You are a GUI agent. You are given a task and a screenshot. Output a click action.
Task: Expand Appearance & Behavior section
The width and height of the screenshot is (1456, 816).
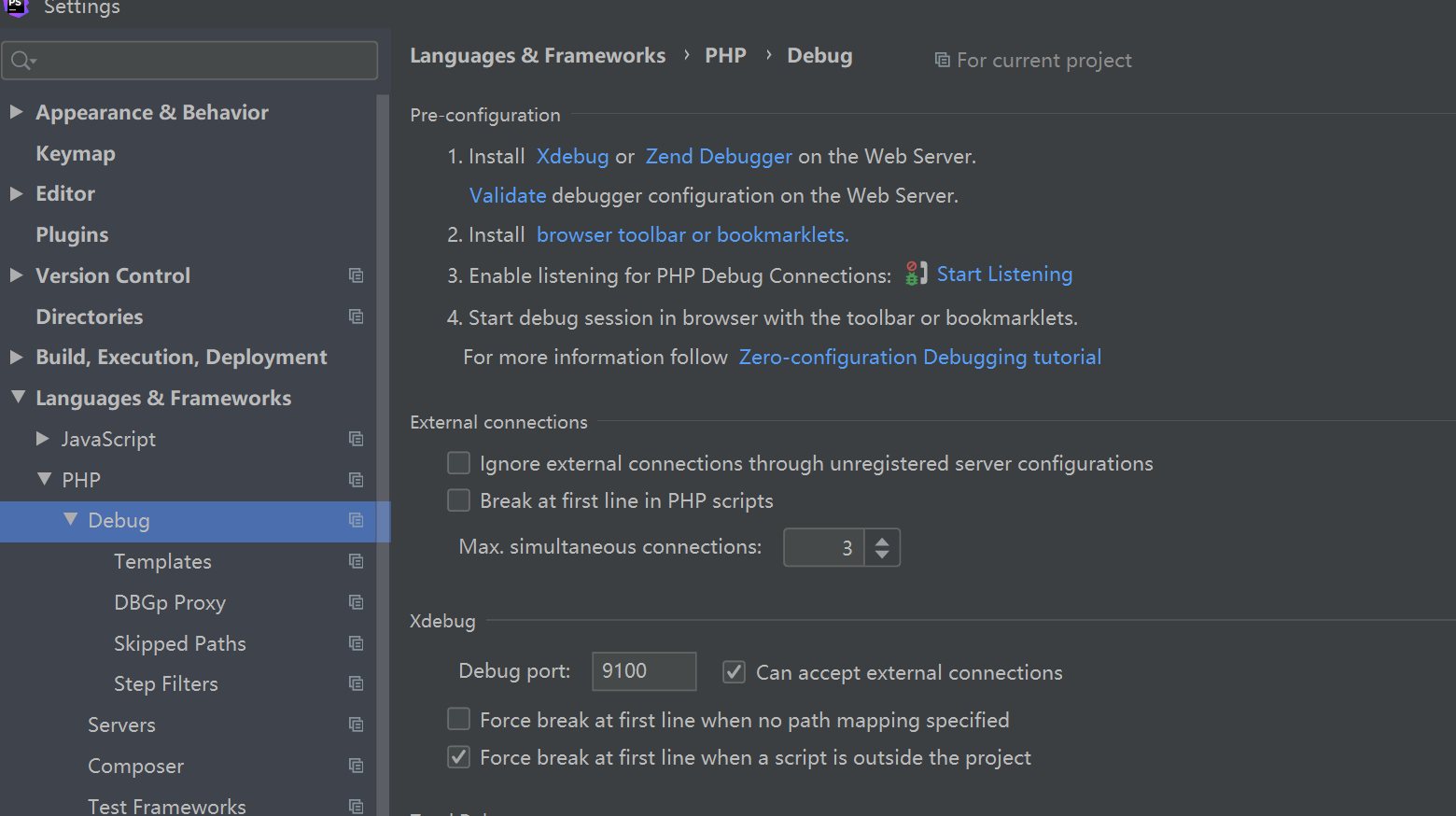tap(16, 112)
